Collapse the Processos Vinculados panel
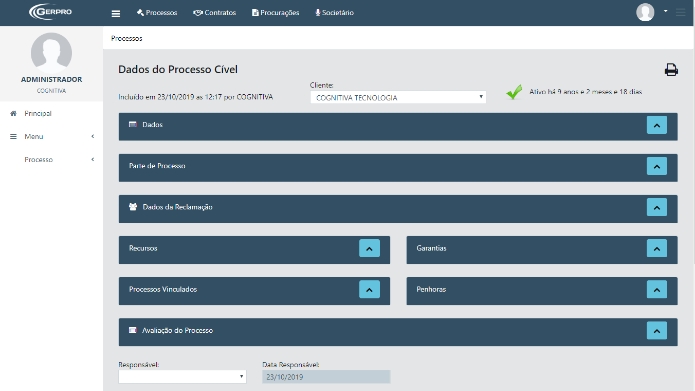This screenshot has height=391, width=695. [369, 290]
